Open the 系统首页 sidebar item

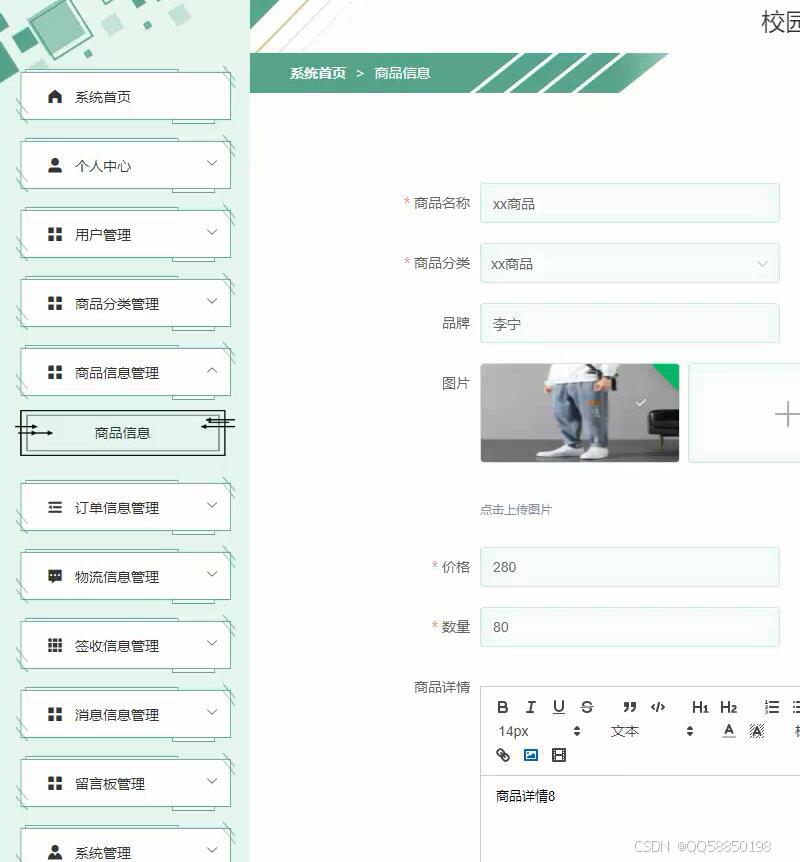point(125,96)
